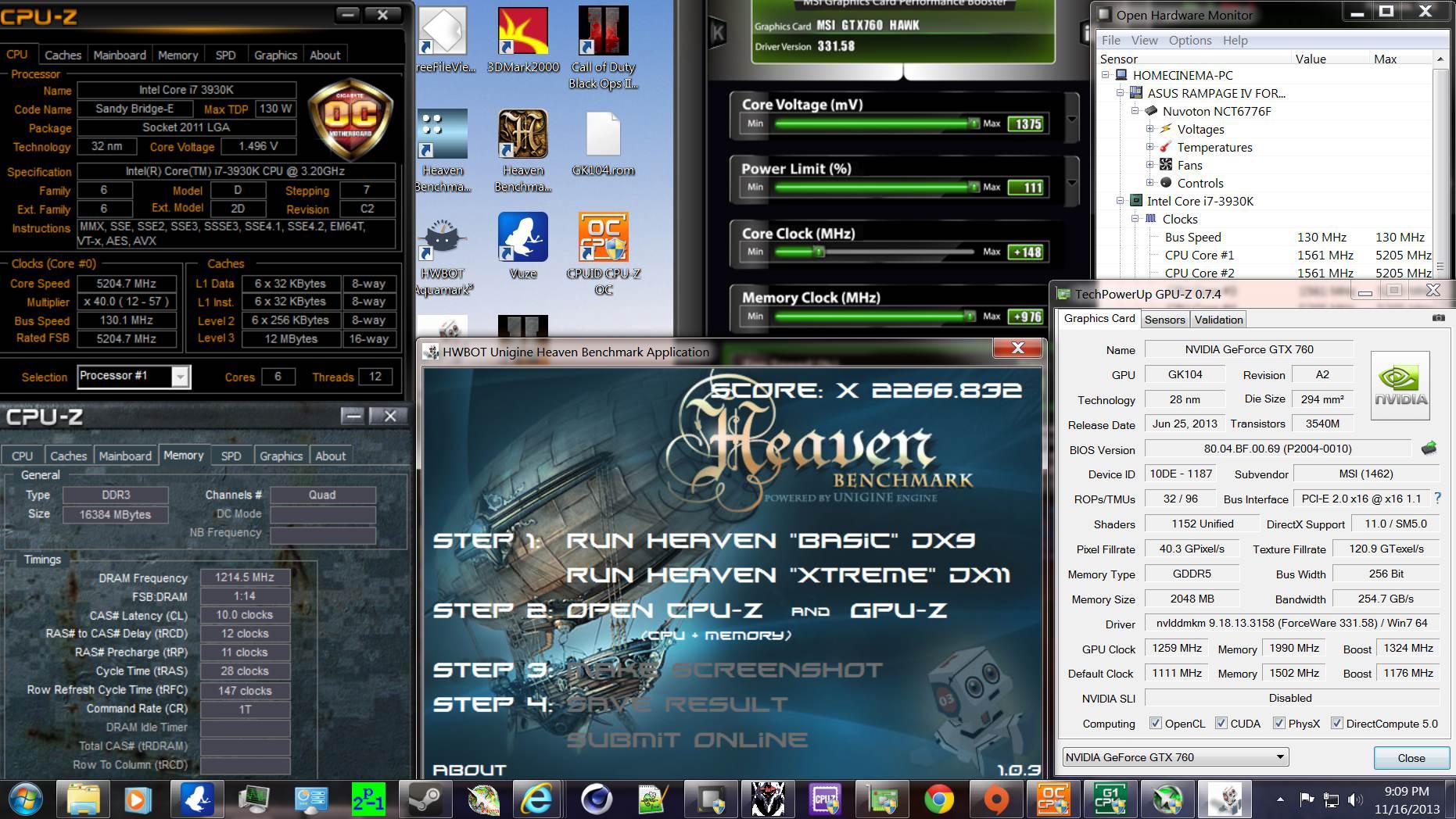Click the Power Limit (%) slider
The width and height of the screenshot is (1456, 819).
click(874, 187)
